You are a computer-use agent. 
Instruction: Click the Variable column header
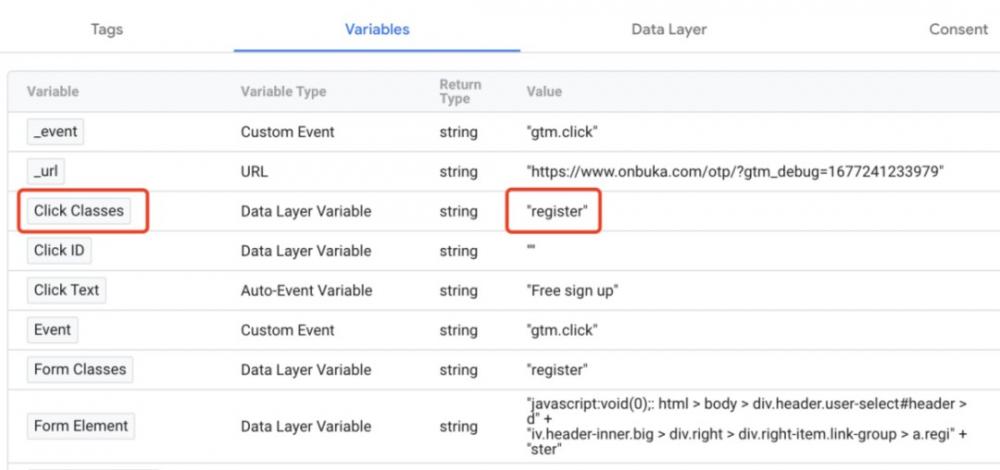click(53, 91)
